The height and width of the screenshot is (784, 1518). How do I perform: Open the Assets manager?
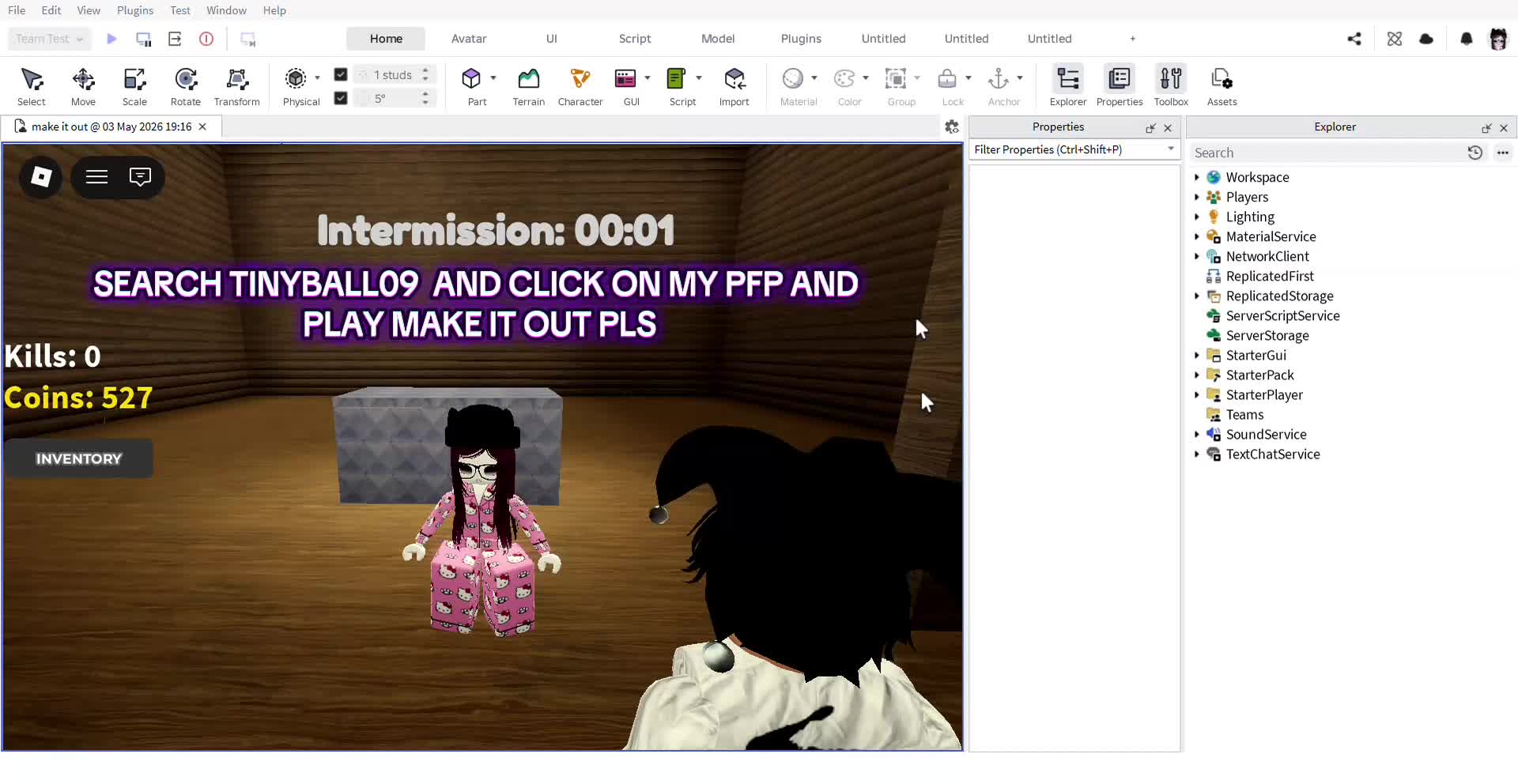(x=1222, y=86)
